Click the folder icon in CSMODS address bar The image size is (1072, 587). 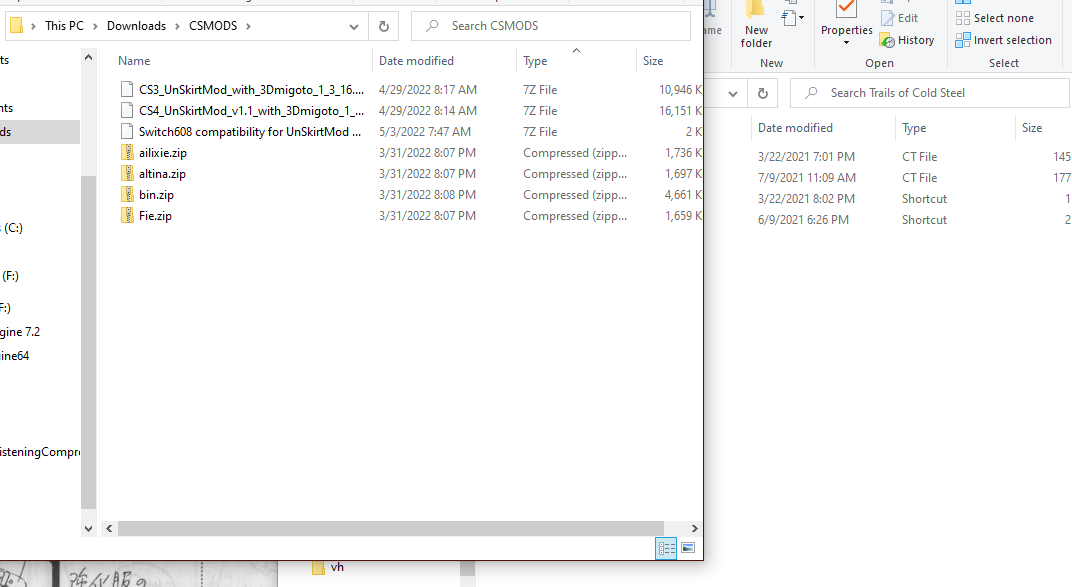tap(16, 26)
